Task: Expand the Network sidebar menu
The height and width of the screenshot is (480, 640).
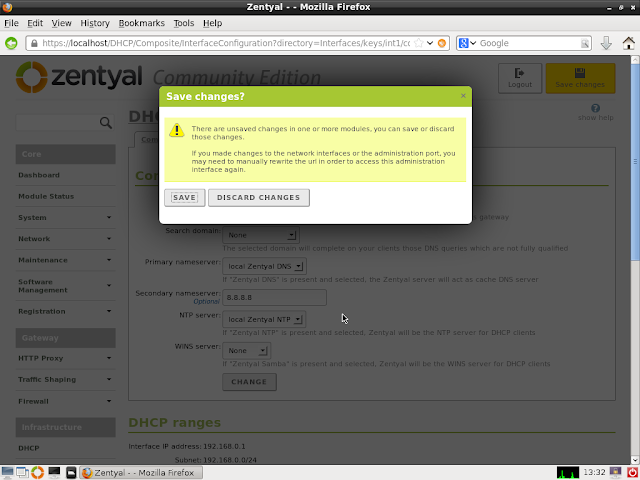Action: pos(65,239)
